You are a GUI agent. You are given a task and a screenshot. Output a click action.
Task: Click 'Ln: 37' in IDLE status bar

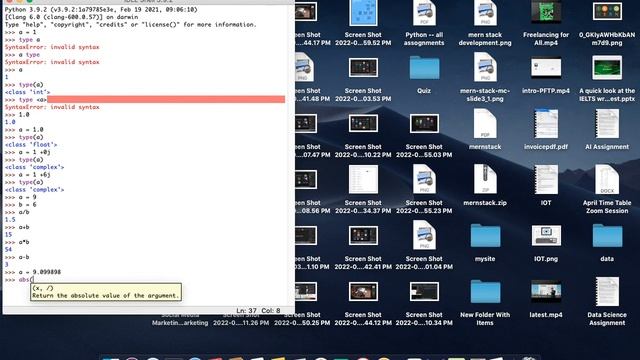click(x=247, y=311)
